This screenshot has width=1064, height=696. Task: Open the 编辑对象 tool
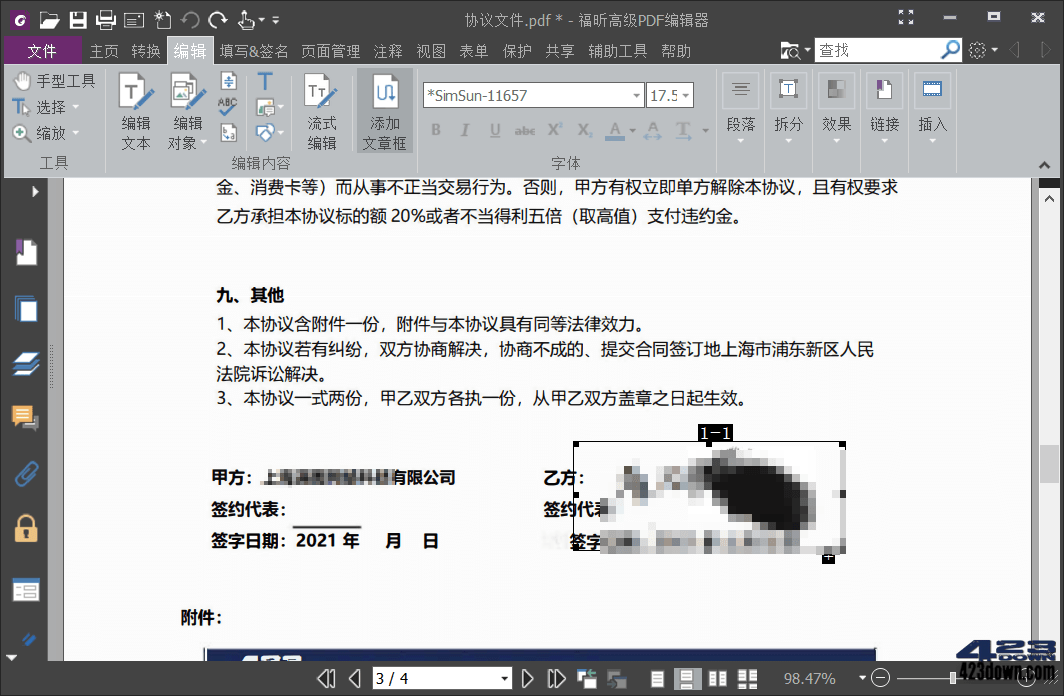pos(186,110)
